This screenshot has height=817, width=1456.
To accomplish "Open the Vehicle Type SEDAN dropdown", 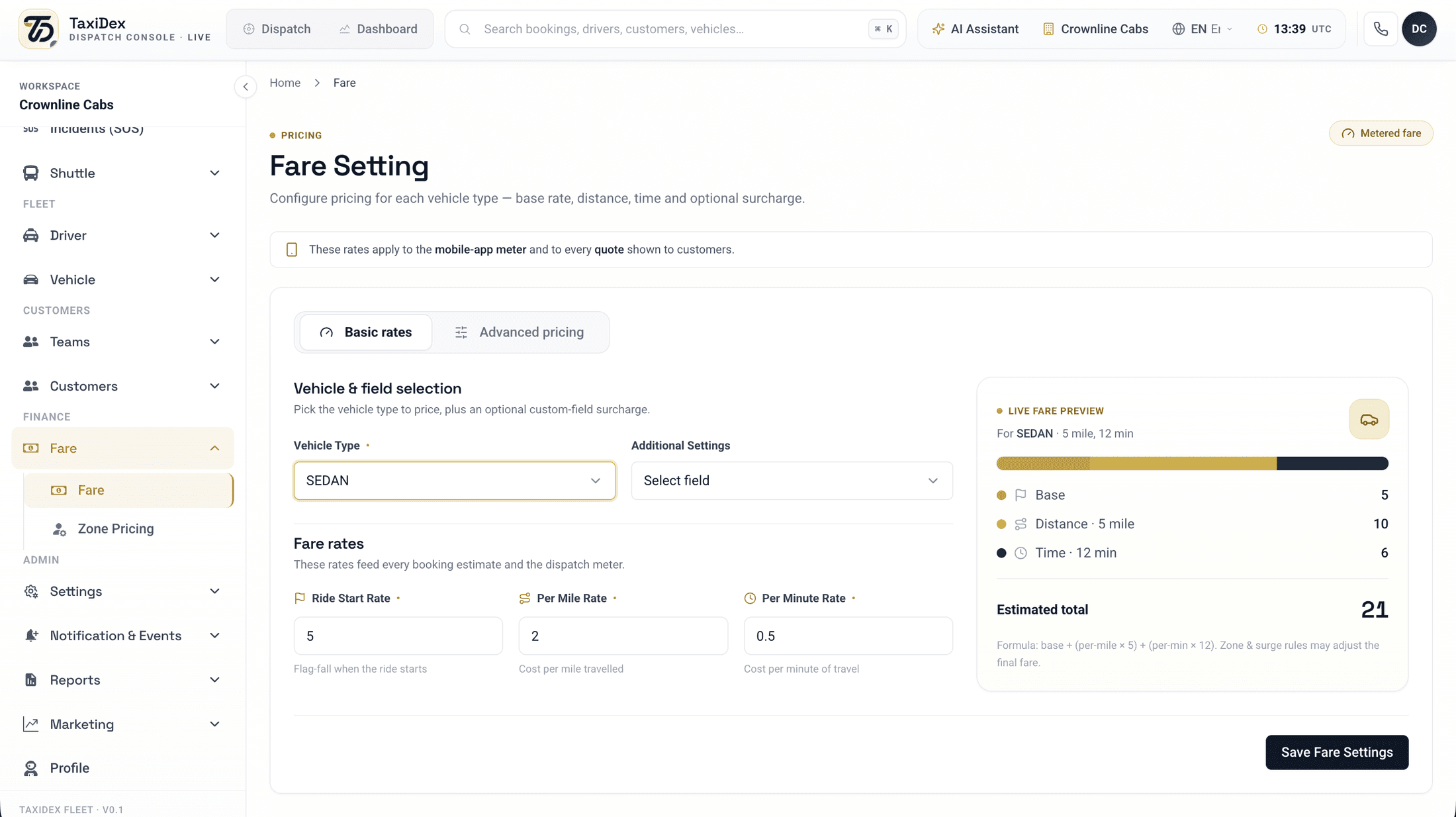I will [x=455, y=481].
